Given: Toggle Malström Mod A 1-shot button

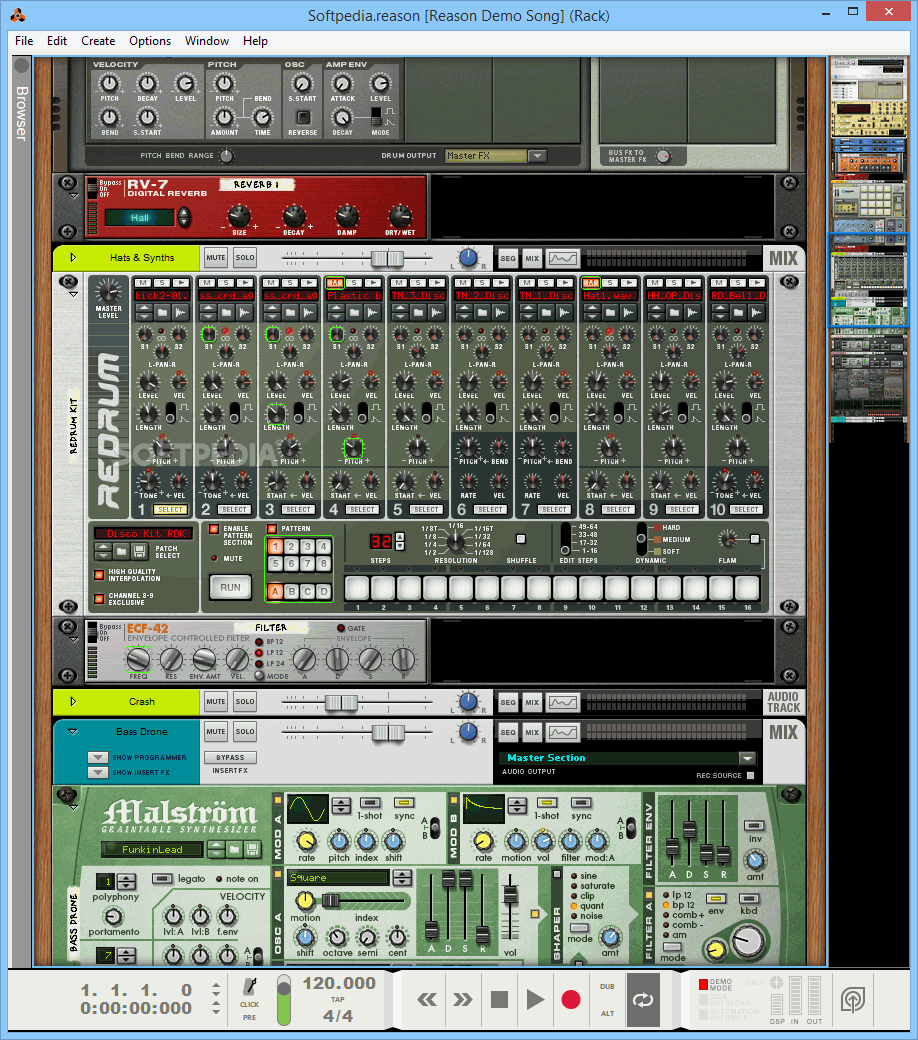Looking at the screenshot, I should point(370,803).
